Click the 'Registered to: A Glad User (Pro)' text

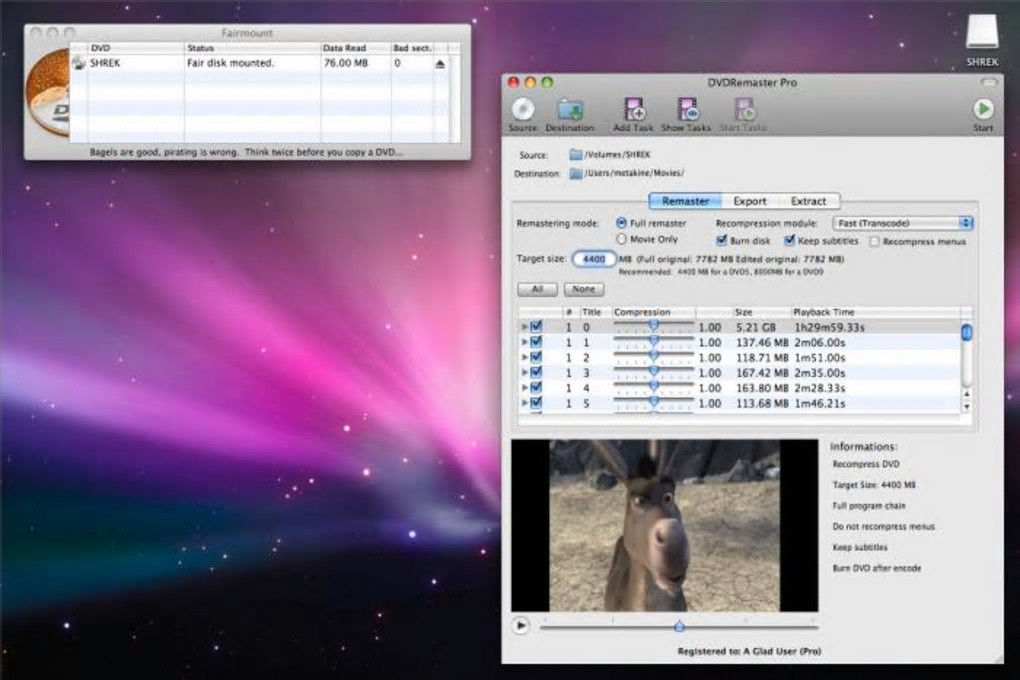(749, 651)
